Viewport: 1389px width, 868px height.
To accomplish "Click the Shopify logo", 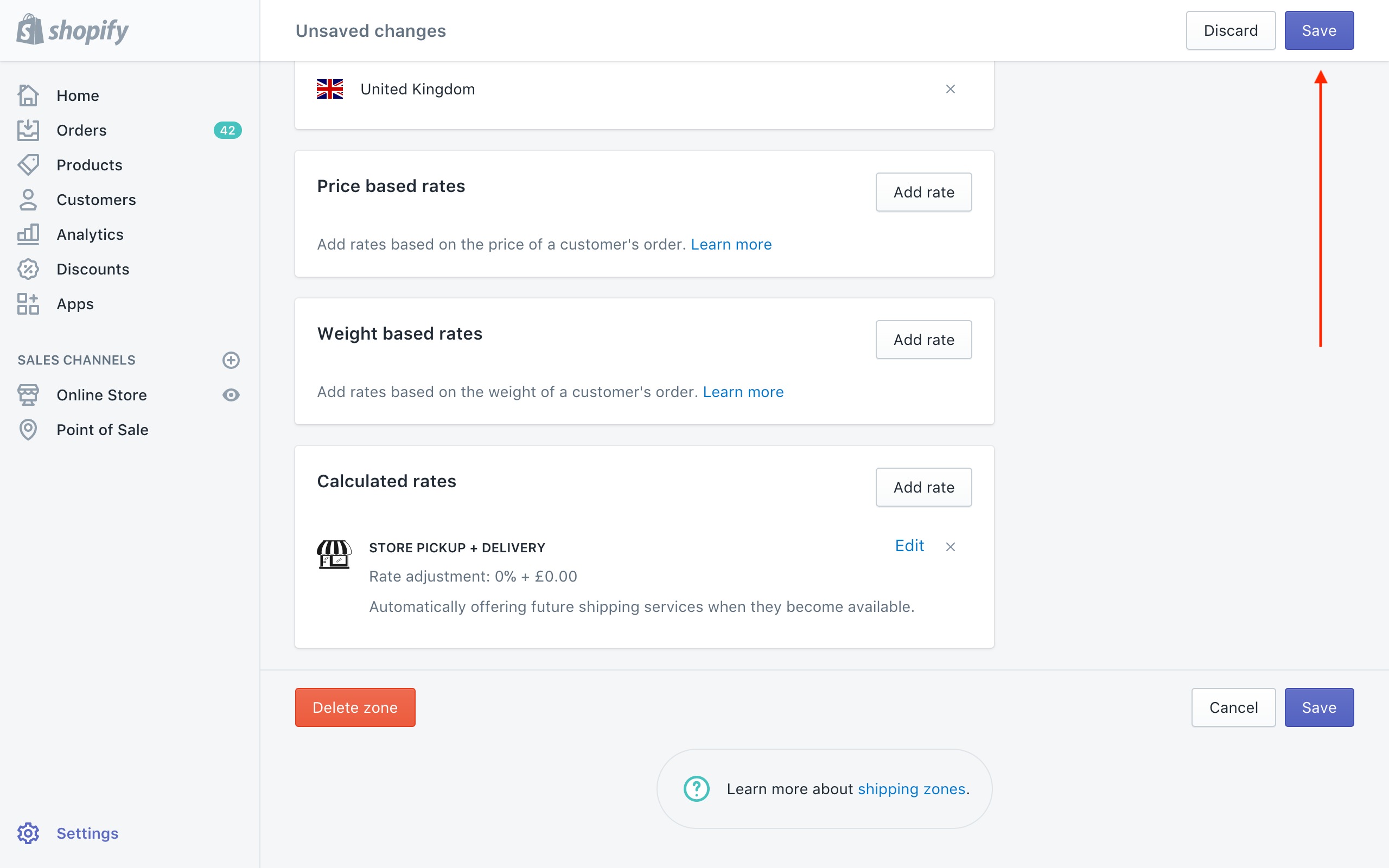I will tap(72, 30).
